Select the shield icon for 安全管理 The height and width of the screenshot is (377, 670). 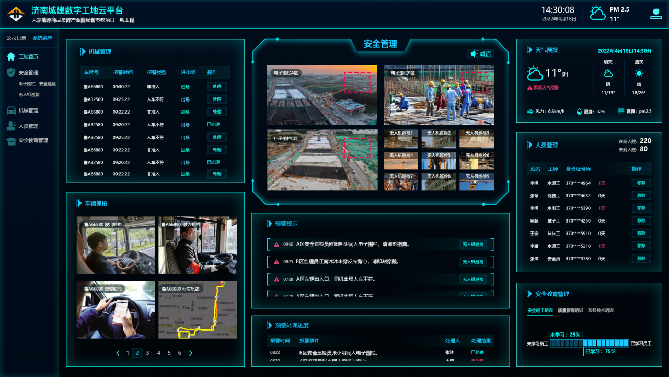click(x=11, y=72)
